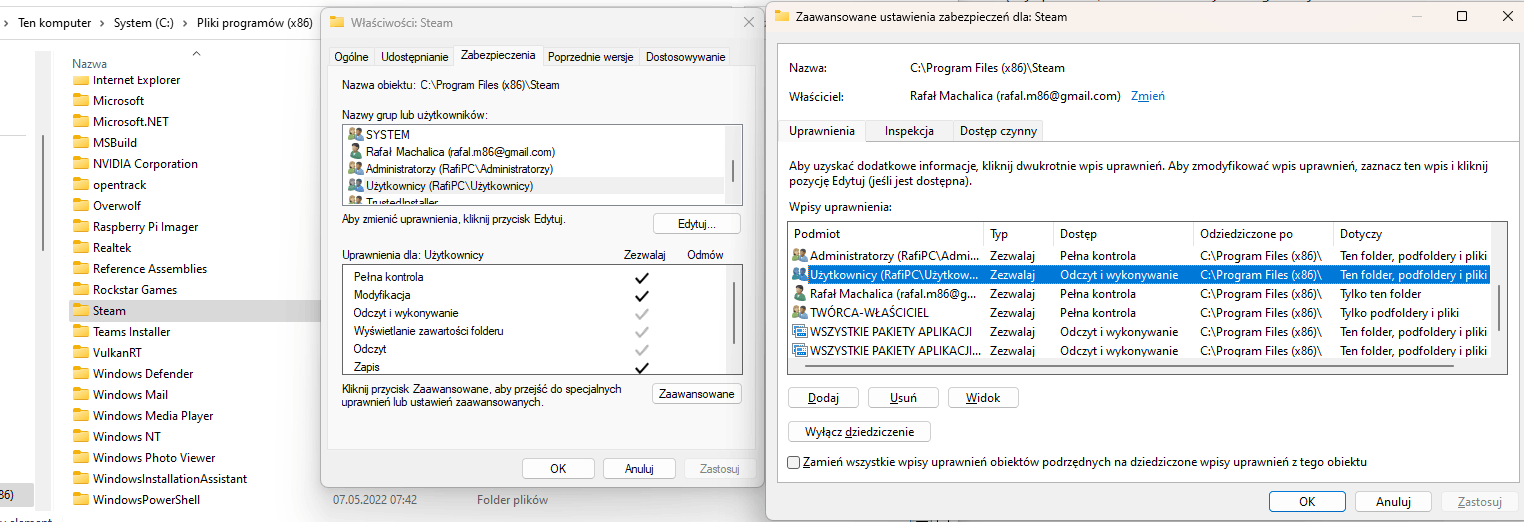The image size is (1524, 522).
Task: Click the Internet Explorer folder icon
Action: [x=81, y=80]
